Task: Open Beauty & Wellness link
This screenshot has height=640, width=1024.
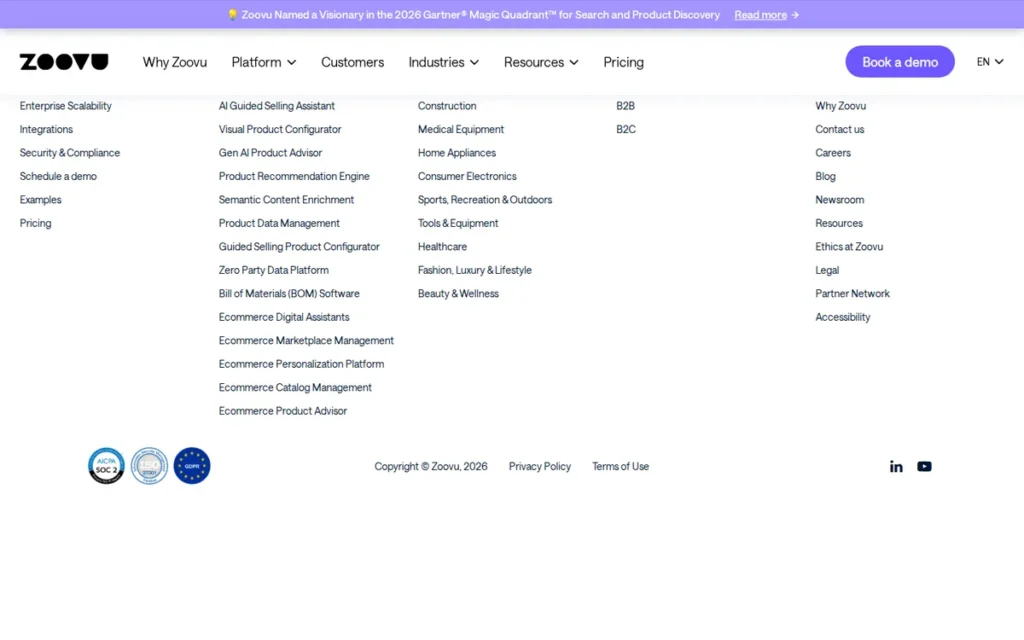Action: click(458, 294)
